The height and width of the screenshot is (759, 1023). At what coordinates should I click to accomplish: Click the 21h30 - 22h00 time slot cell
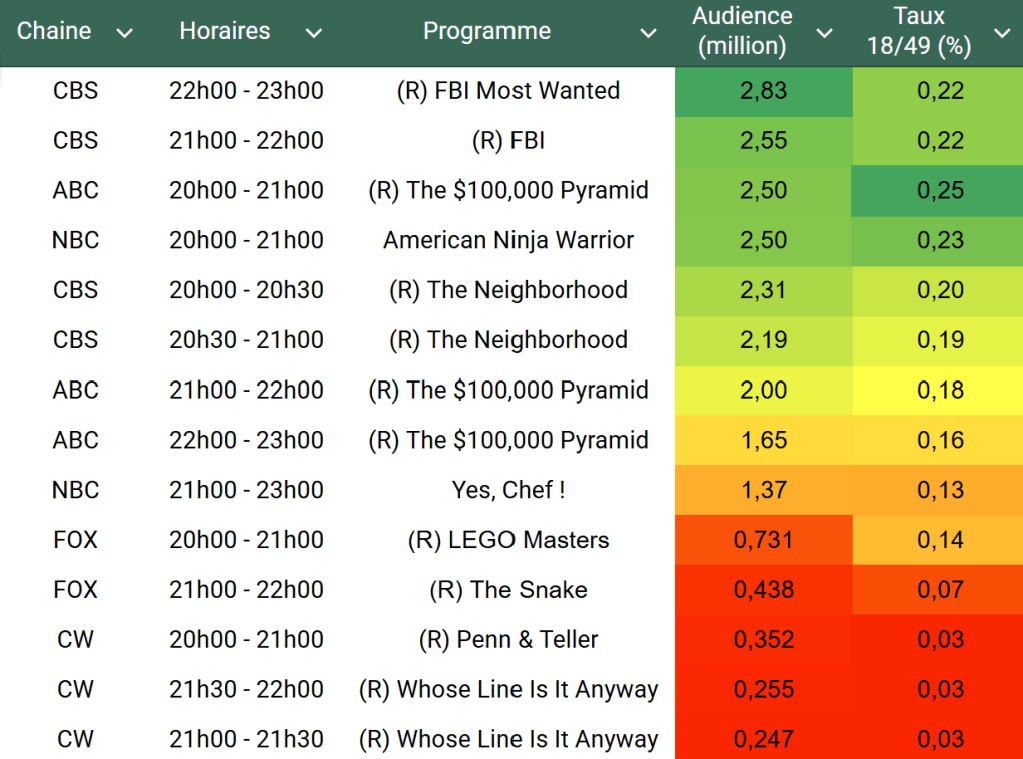coord(246,689)
